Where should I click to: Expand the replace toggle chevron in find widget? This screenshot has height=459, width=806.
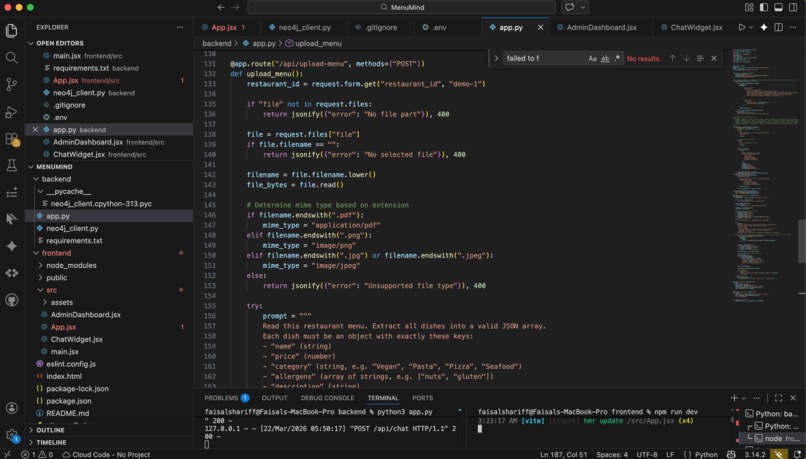[496, 58]
